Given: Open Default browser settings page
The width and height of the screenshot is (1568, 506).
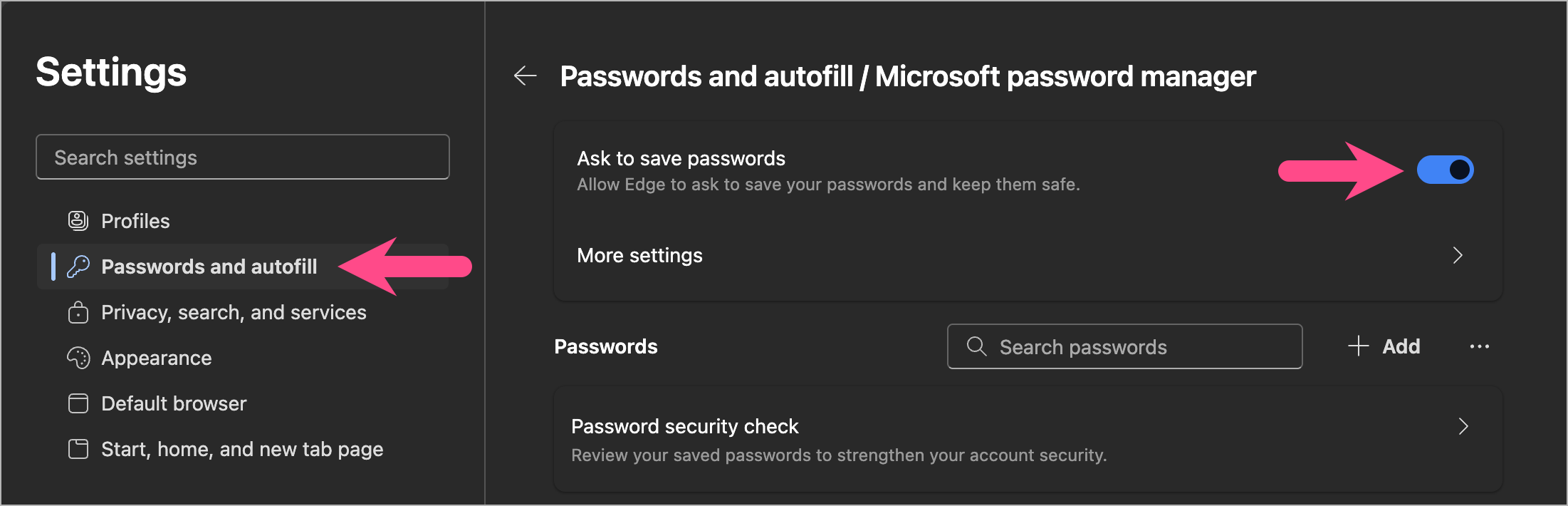Looking at the screenshot, I should point(174,403).
